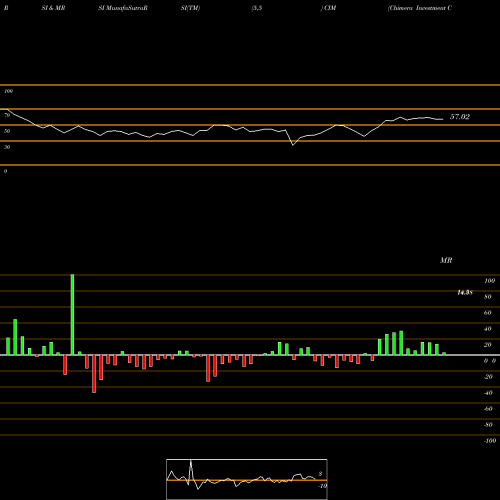The height and width of the screenshot is (500, 500).
Task: Click the 100 label on the RSI left axis
Action: click(x=8, y=91)
